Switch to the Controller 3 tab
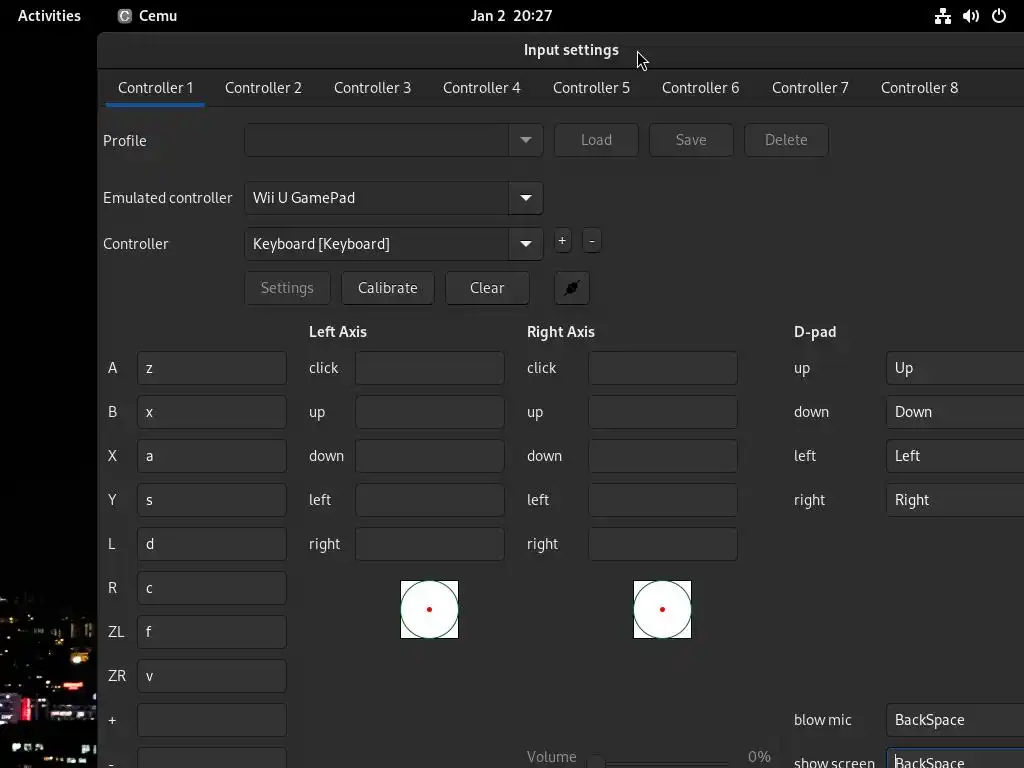The width and height of the screenshot is (1024, 768). tap(372, 88)
